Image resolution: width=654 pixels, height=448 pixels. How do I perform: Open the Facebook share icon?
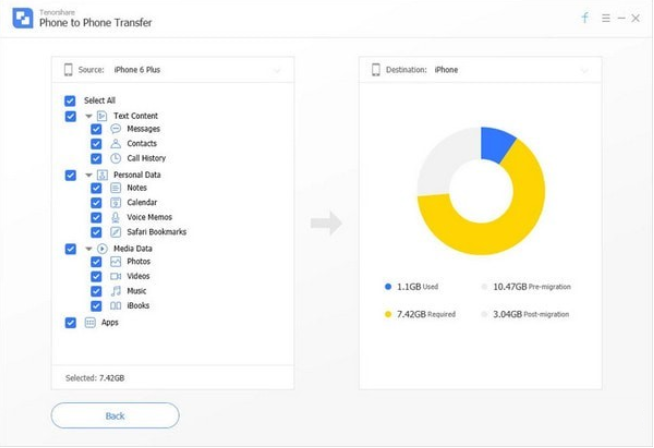pyautogui.click(x=585, y=18)
